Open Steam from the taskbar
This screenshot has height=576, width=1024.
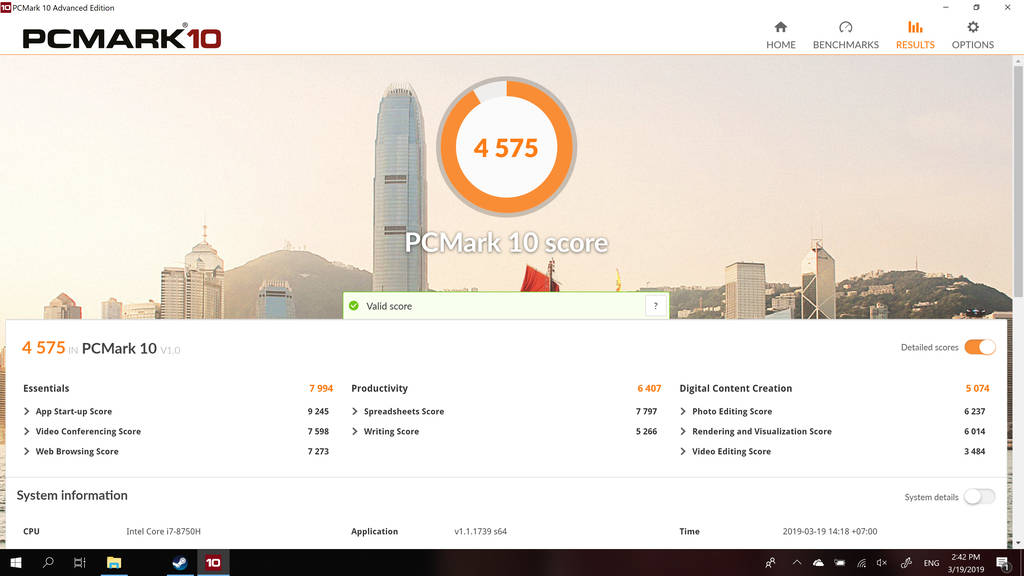click(178, 563)
